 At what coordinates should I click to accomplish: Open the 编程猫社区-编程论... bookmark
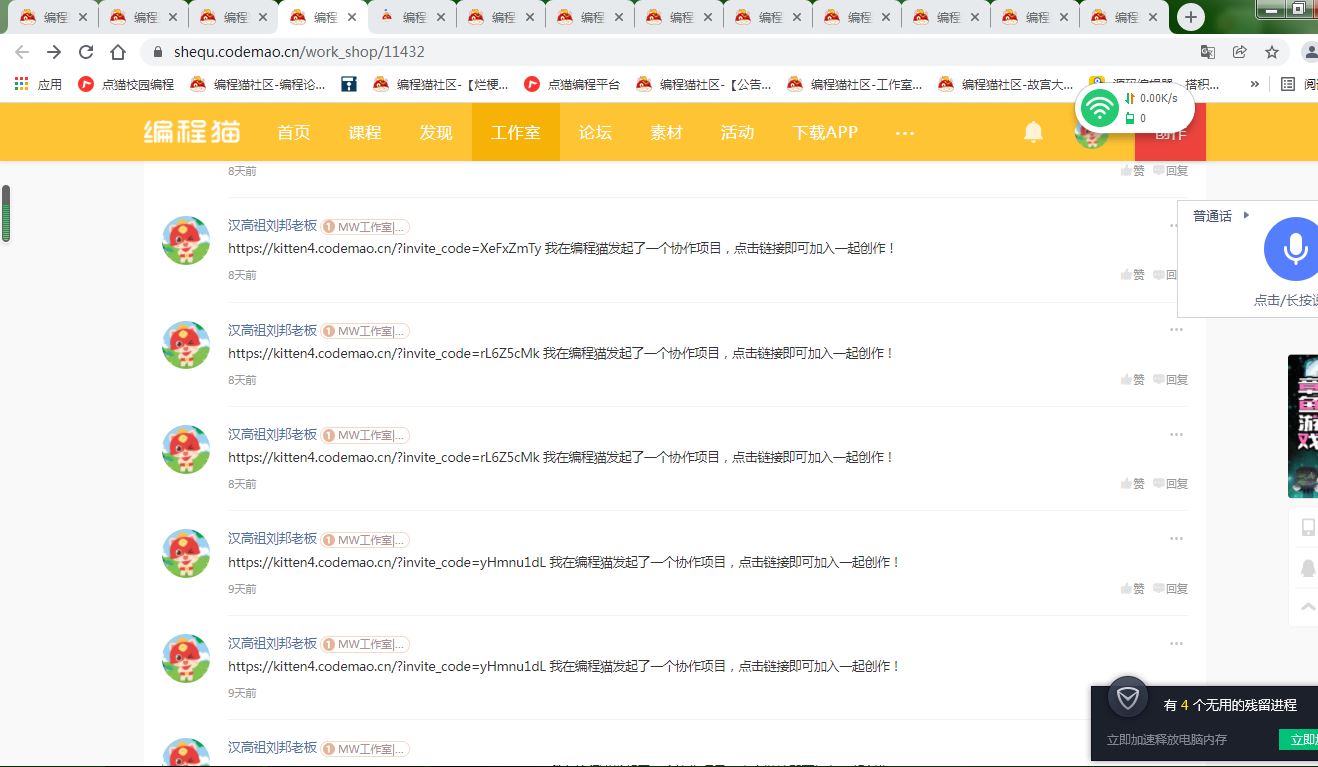258,85
